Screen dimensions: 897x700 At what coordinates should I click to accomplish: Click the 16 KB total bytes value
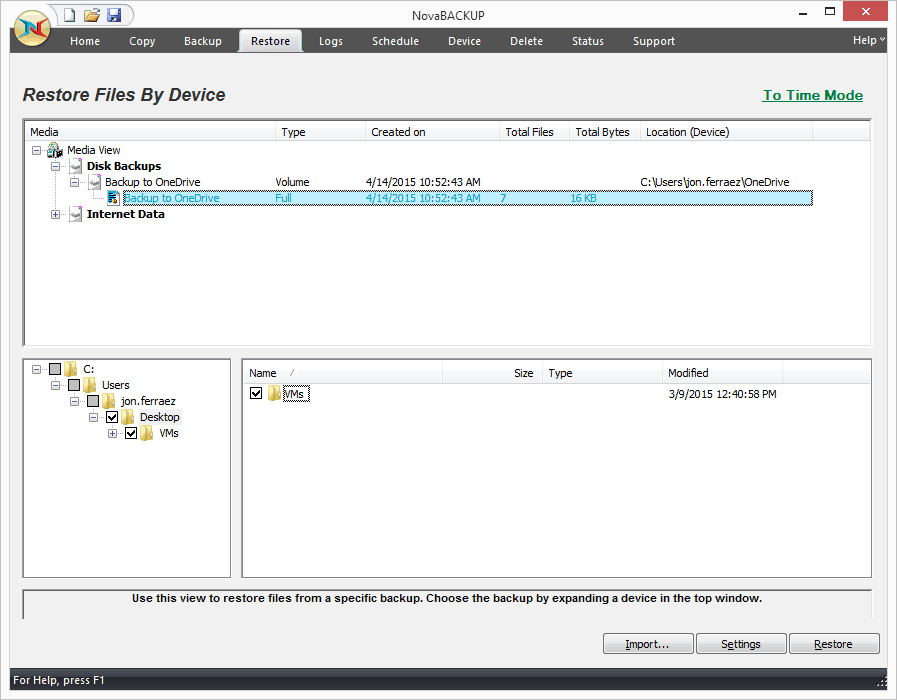point(584,198)
